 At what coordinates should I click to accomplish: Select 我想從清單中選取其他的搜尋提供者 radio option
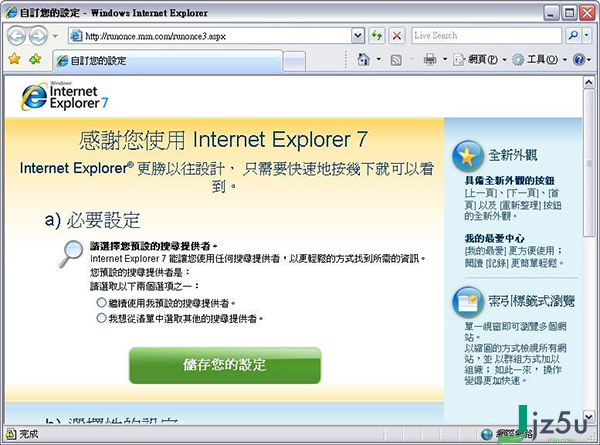click(101, 318)
